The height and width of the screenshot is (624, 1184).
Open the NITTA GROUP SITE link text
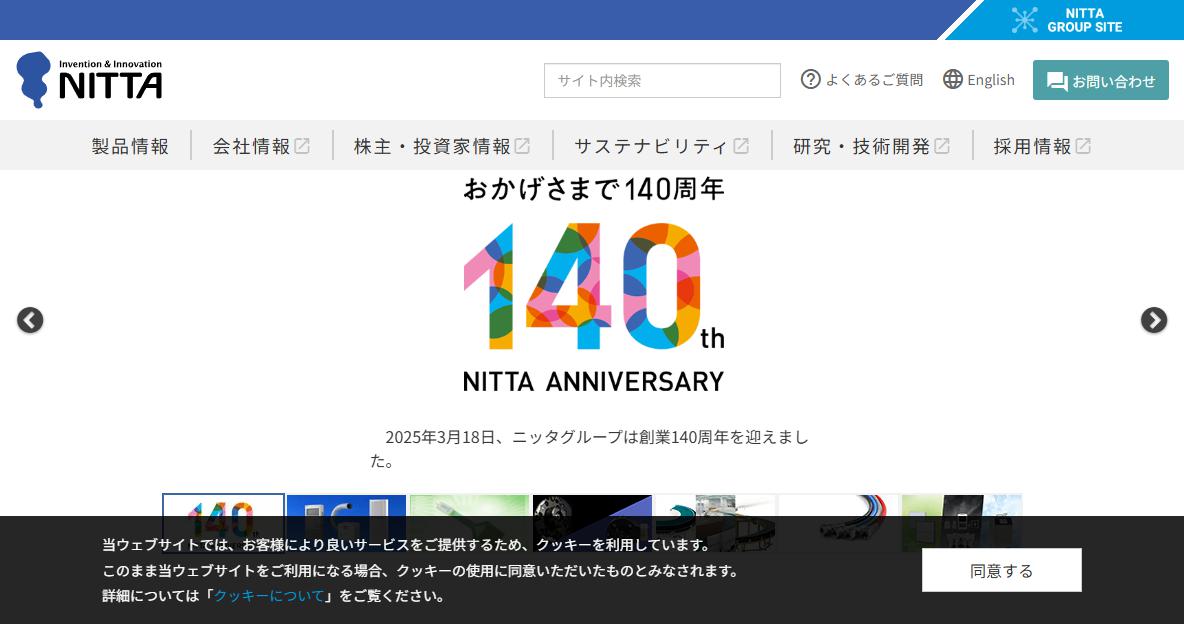click(1084, 20)
